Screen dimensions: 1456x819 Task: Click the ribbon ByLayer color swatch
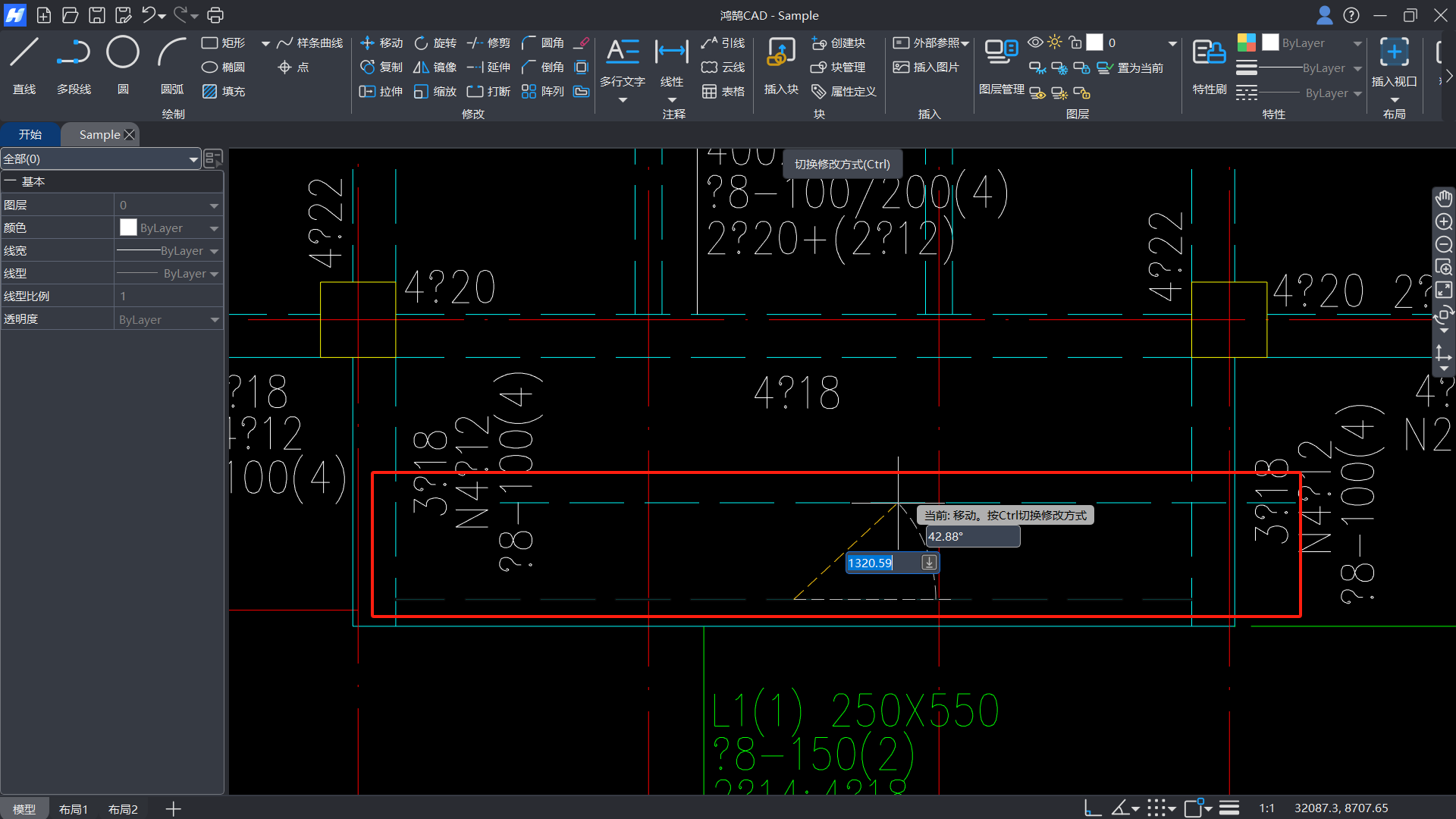tap(1270, 42)
